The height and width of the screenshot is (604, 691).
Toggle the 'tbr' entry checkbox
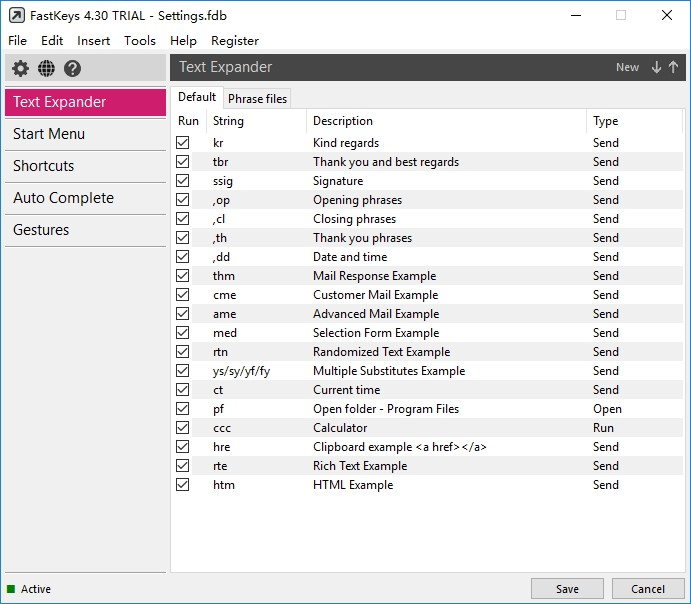coord(182,162)
